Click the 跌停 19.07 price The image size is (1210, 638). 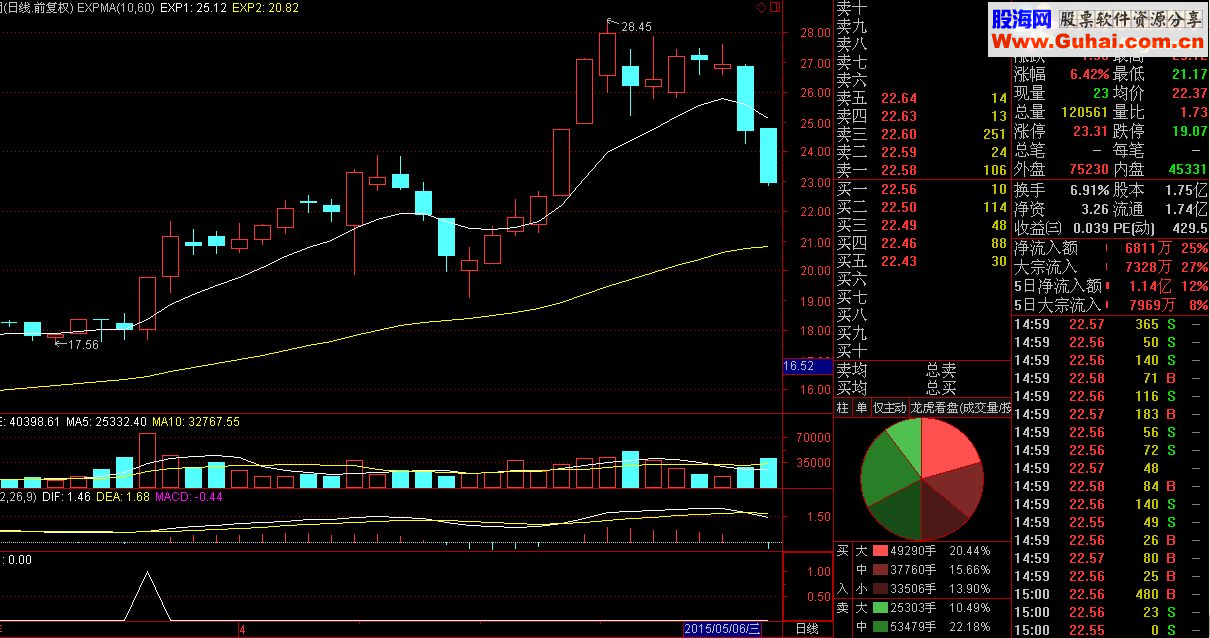point(1189,131)
